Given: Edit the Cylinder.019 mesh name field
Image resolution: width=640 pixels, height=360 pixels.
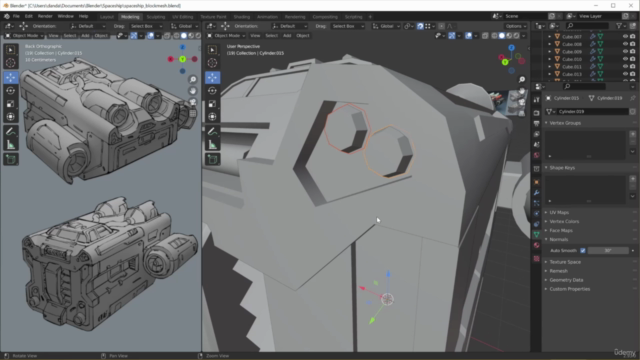Looking at the screenshot, I should tap(592, 111).
